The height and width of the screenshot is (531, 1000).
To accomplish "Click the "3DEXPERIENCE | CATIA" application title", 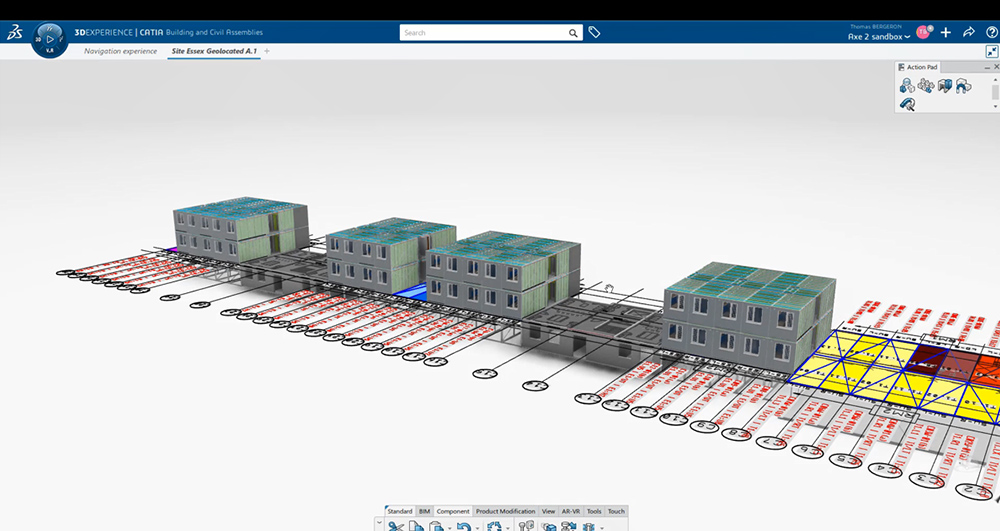I will click(x=119, y=32).
